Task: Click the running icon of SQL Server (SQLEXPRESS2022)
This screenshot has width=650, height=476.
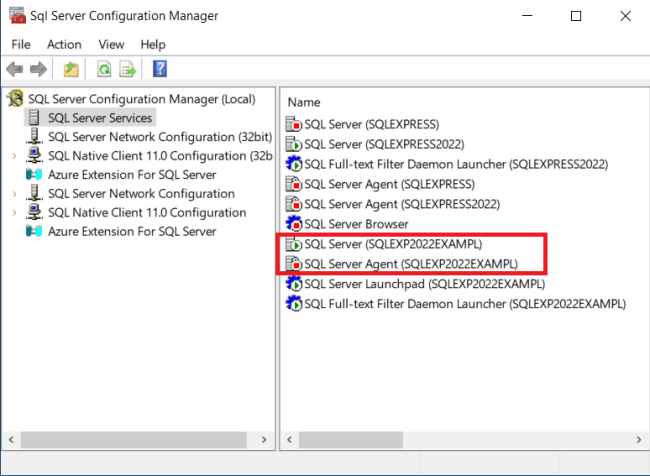Action: tap(293, 144)
